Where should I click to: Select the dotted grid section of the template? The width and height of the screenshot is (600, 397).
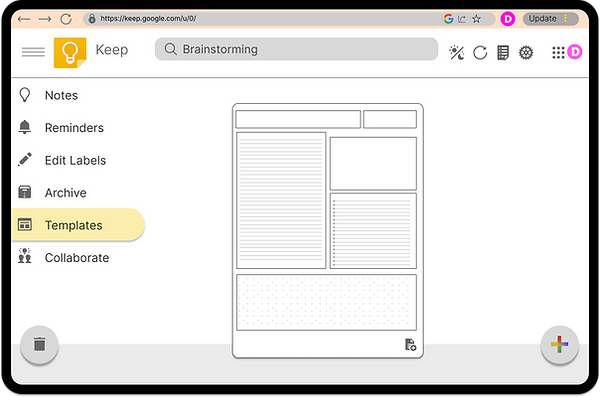coord(326,302)
